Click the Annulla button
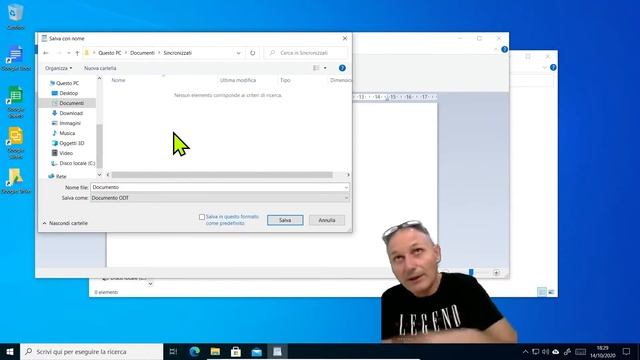Viewport: 640px width, 360px height. [327, 220]
